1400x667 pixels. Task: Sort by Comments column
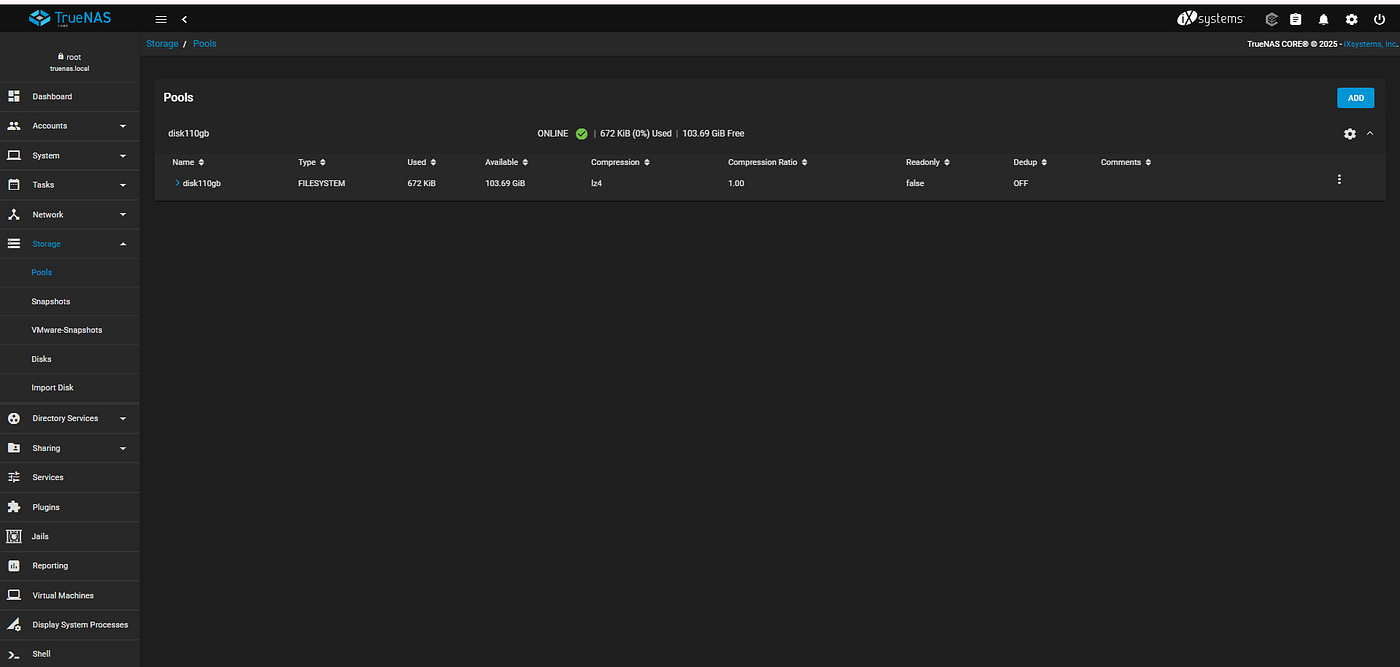tap(1126, 162)
